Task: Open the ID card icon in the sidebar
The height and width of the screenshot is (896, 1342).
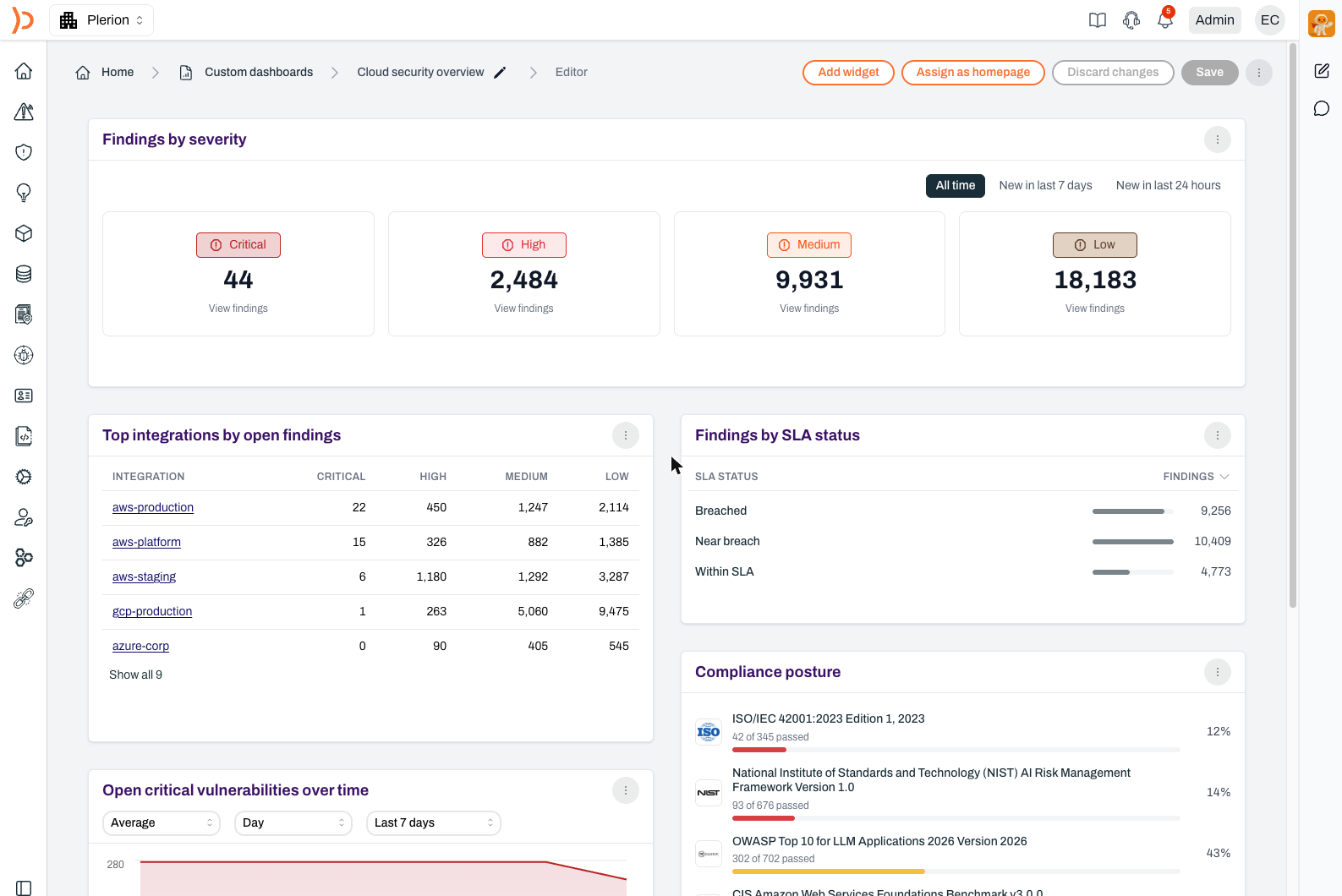Action: point(23,395)
